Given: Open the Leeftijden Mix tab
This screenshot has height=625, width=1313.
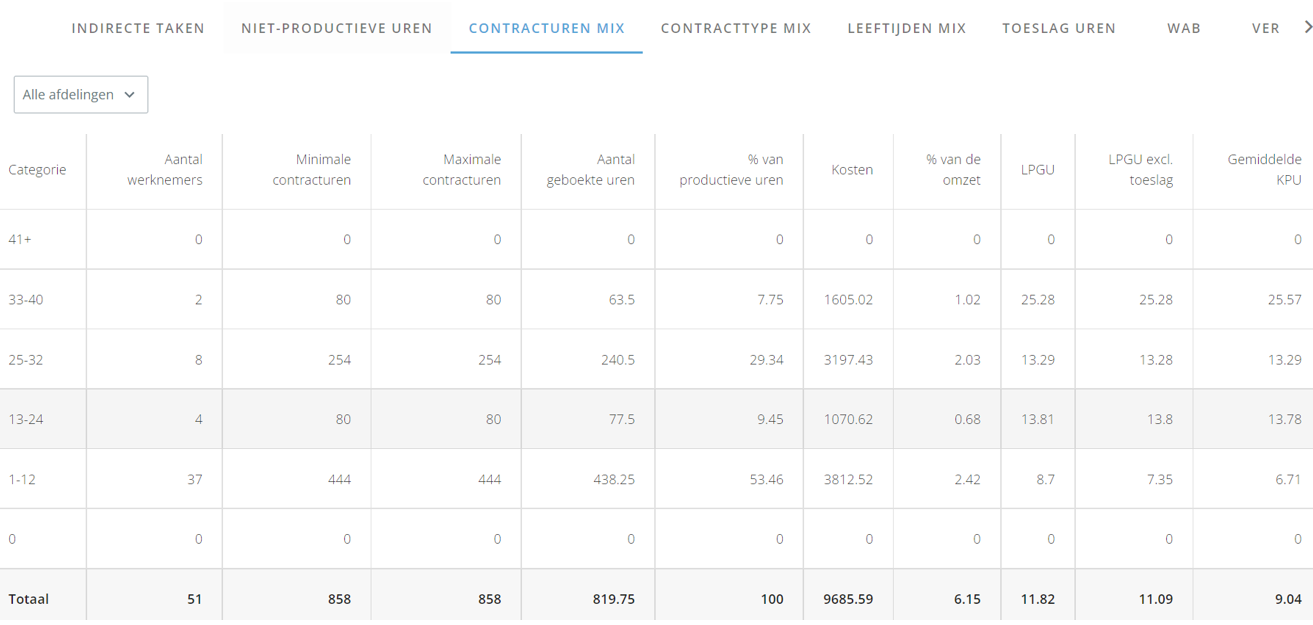Looking at the screenshot, I should click(x=907, y=28).
